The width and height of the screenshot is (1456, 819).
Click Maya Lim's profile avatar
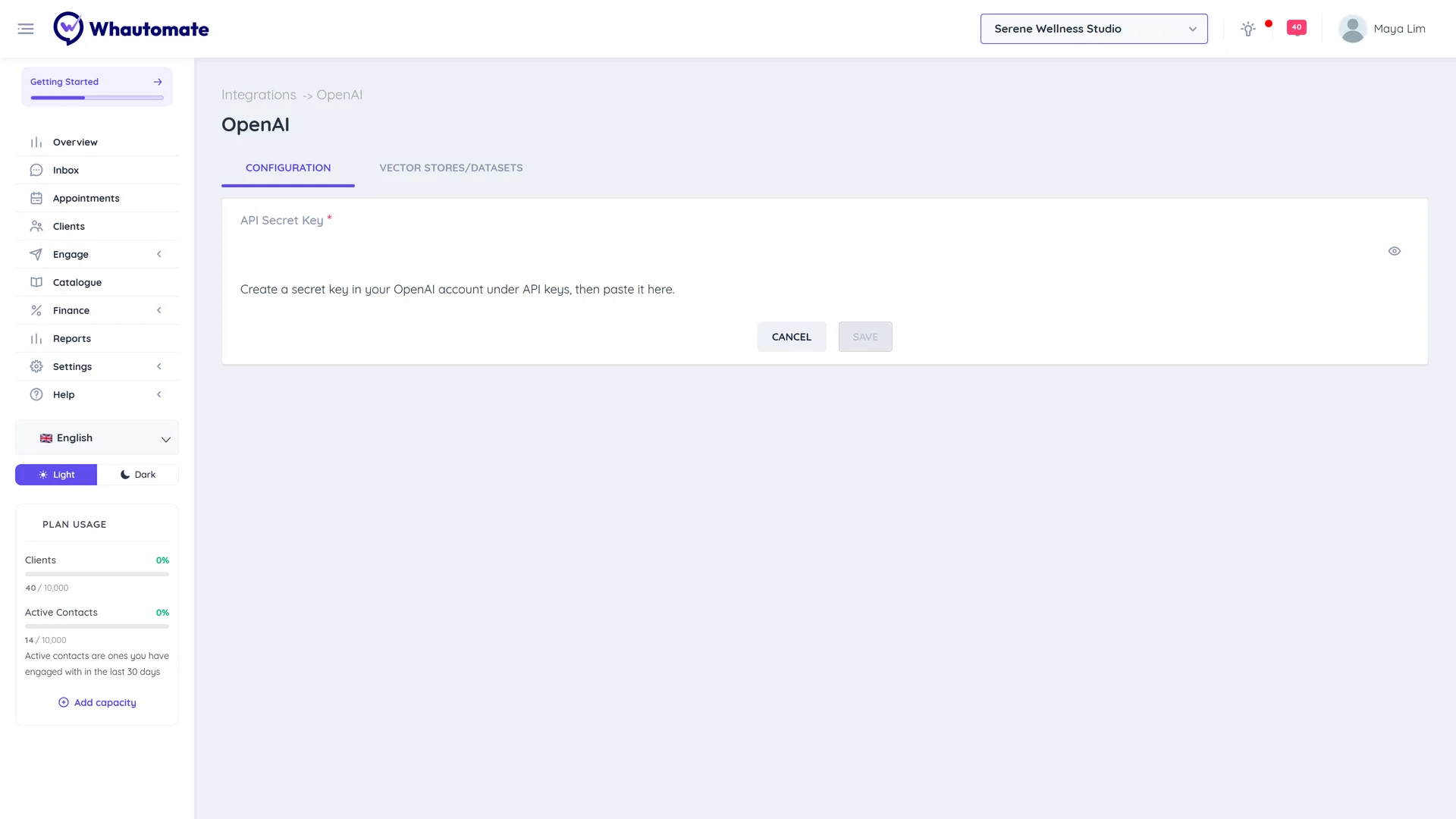tap(1352, 29)
